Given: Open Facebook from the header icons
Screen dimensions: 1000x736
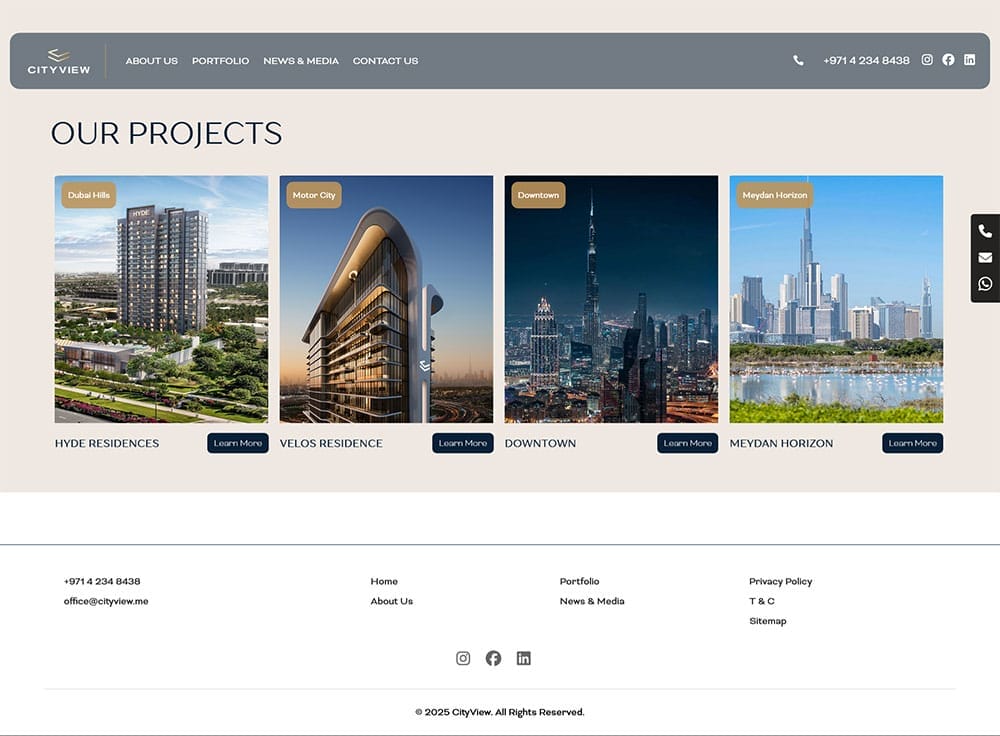Looking at the screenshot, I should tap(948, 60).
